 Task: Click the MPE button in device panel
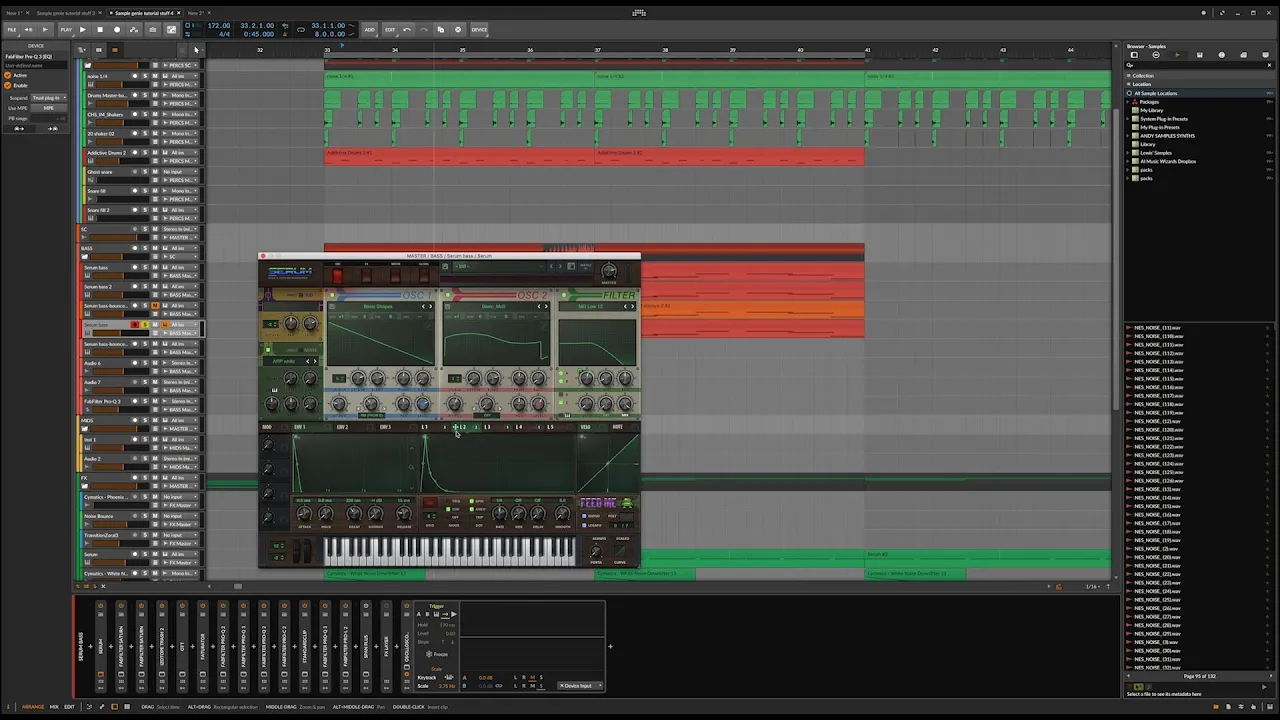tap(49, 108)
